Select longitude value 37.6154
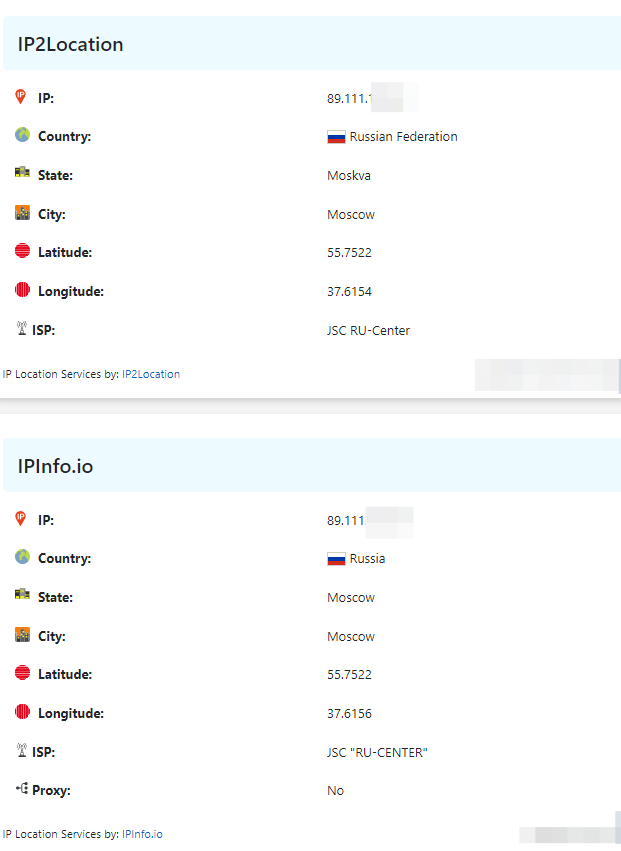The height and width of the screenshot is (851, 621). coord(350,292)
